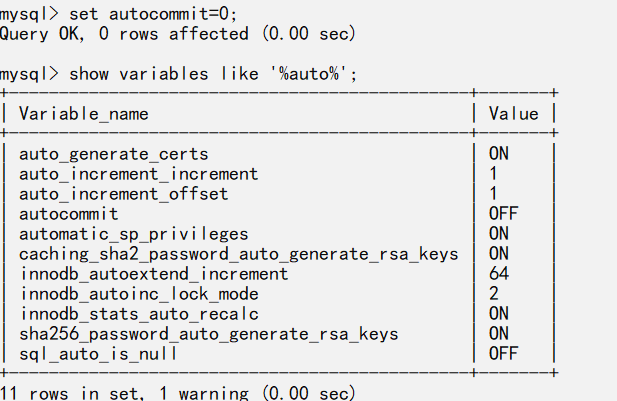Select the auto_generate_certs variable name
This screenshot has width=617, height=401.
(x=113, y=154)
